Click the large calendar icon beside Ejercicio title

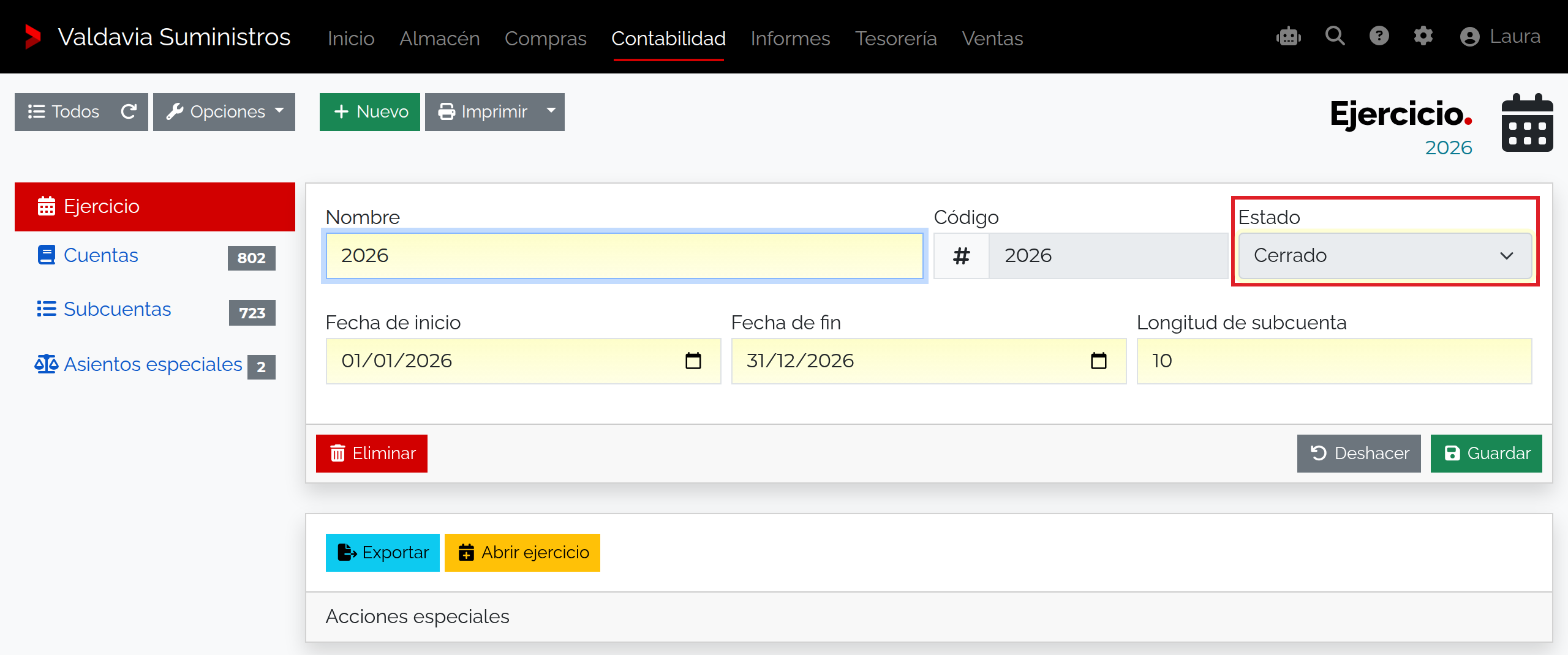tap(1527, 123)
